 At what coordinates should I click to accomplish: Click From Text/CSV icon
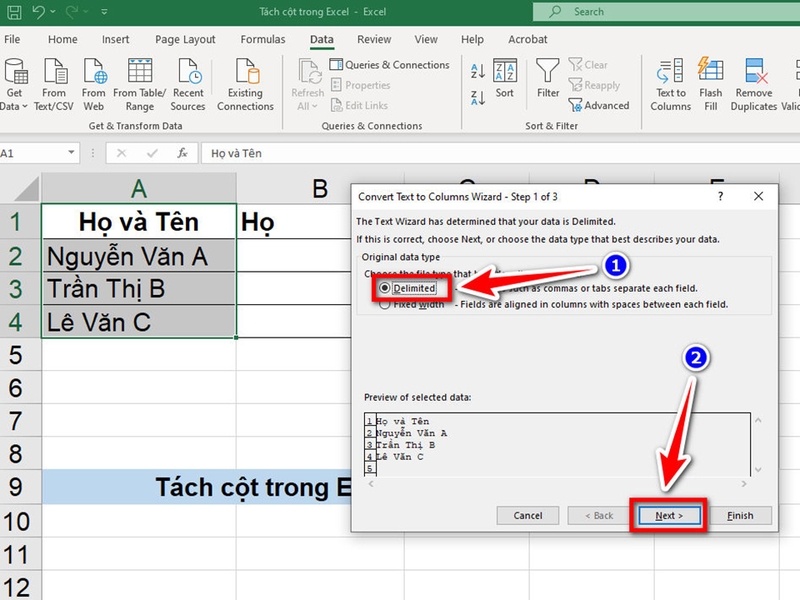coord(54,84)
